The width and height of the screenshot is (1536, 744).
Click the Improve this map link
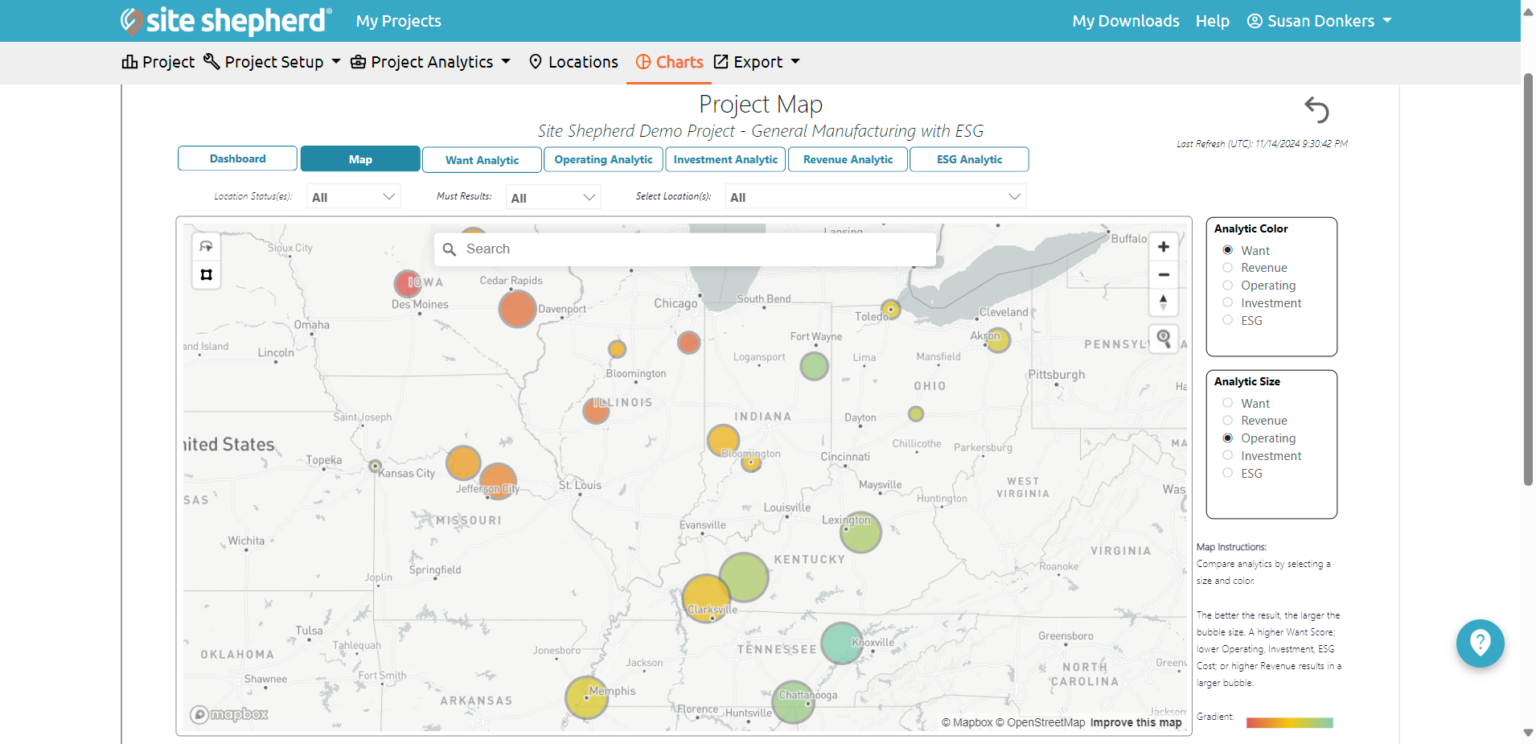[1136, 723]
